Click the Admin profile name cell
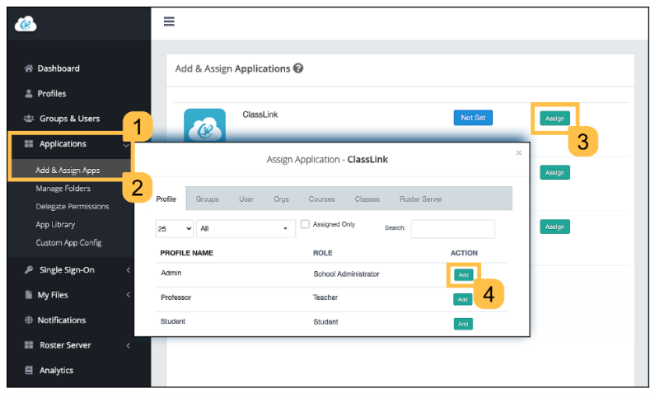Image resolution: width=655 pixels, height=393 pixels. pyautogui.click(x=171, y=273)
